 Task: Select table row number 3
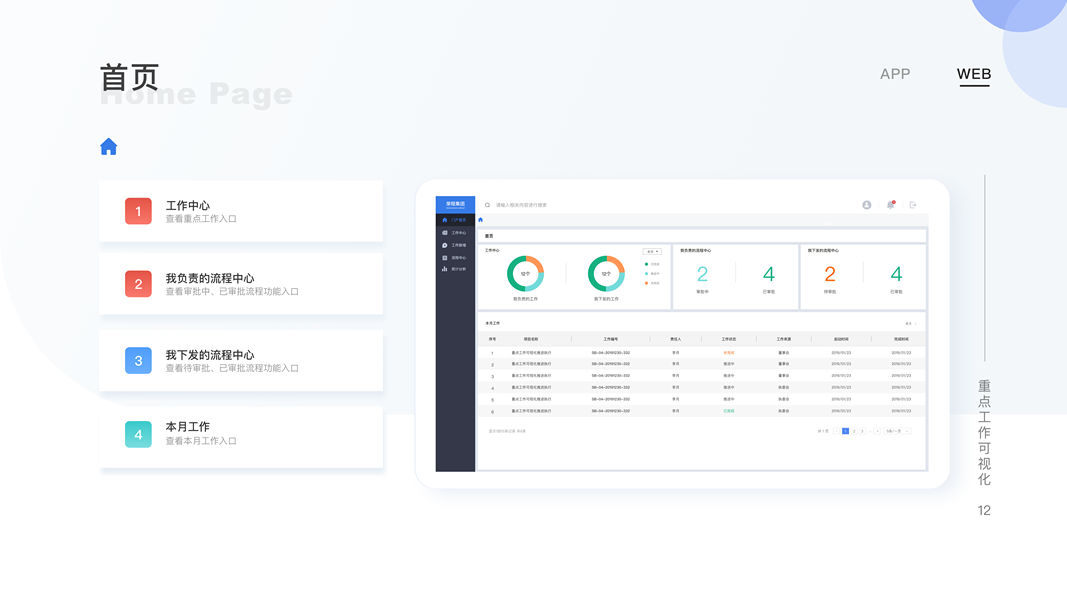coord(702,376)
